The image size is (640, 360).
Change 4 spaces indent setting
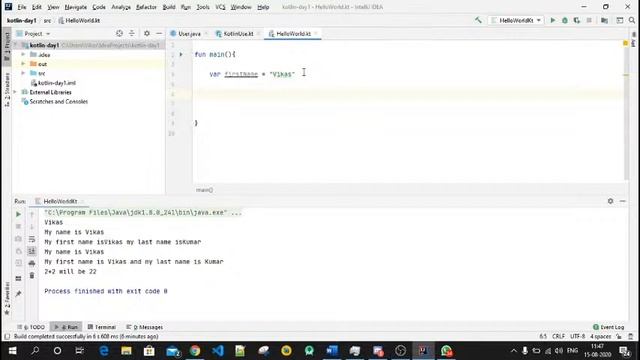[600, 336]
